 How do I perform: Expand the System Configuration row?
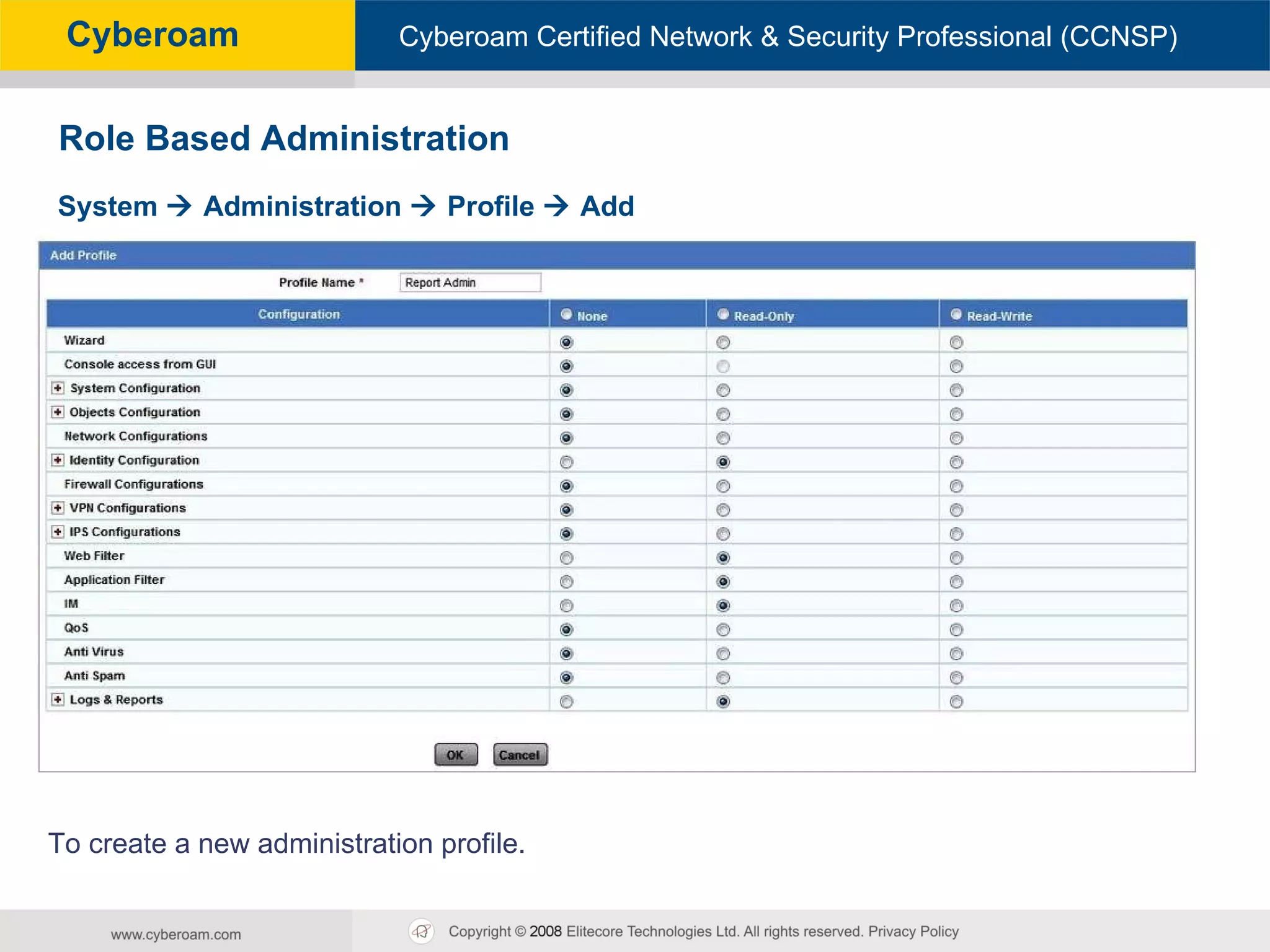pyautogui.click(x=58, y=388)
